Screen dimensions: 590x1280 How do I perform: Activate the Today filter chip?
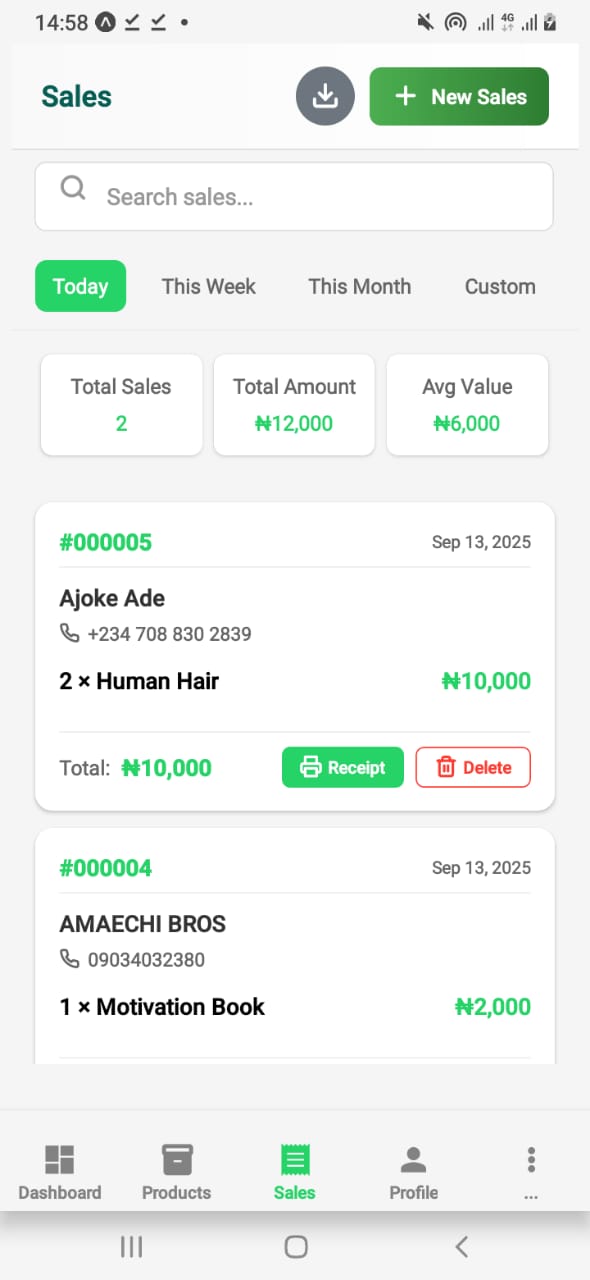pos(80,287)
